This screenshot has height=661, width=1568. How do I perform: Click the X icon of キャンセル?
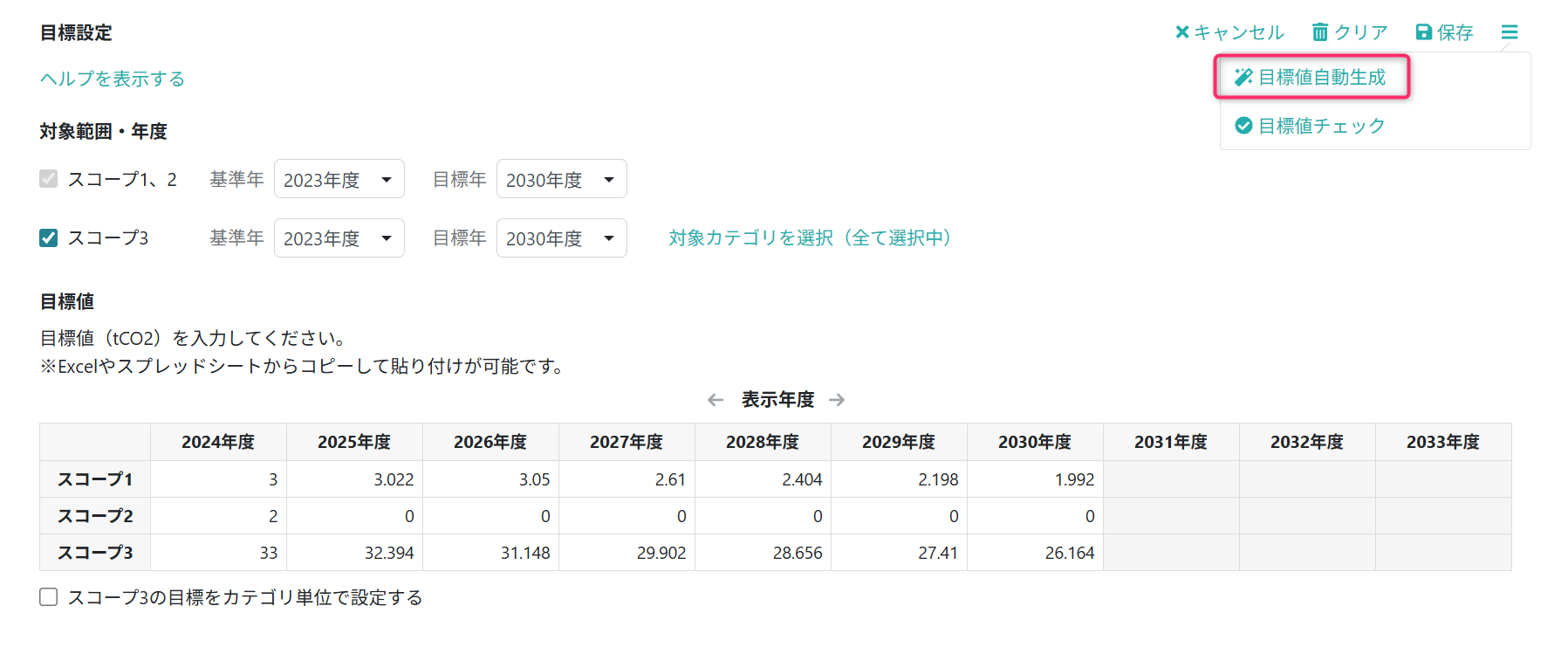(x=1182, y=32)
